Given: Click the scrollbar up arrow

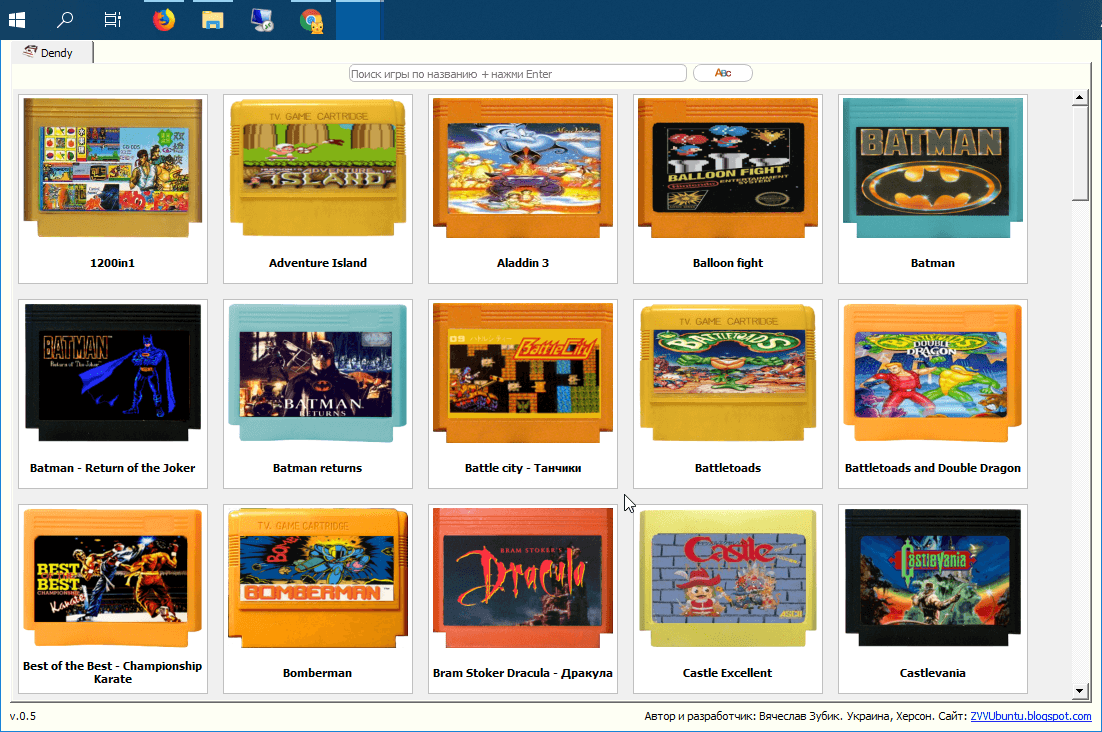Looking at the screenshot, I should click(x=1080, y=98).
